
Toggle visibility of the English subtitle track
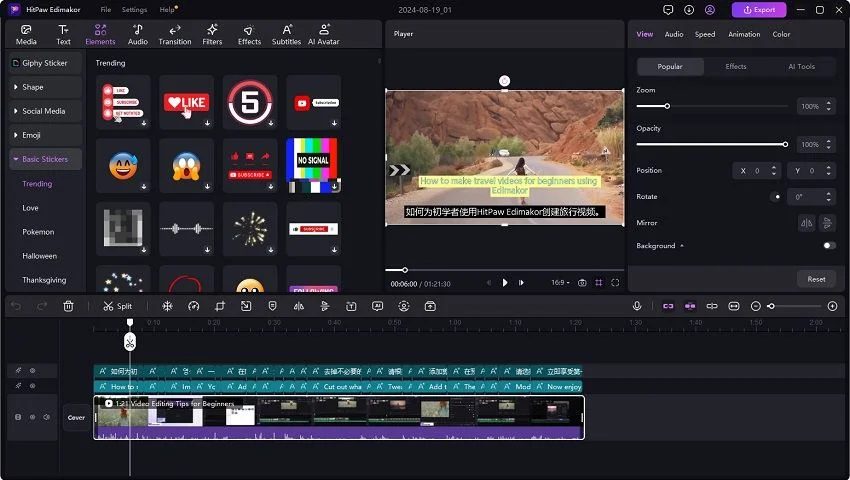[33, 386]
